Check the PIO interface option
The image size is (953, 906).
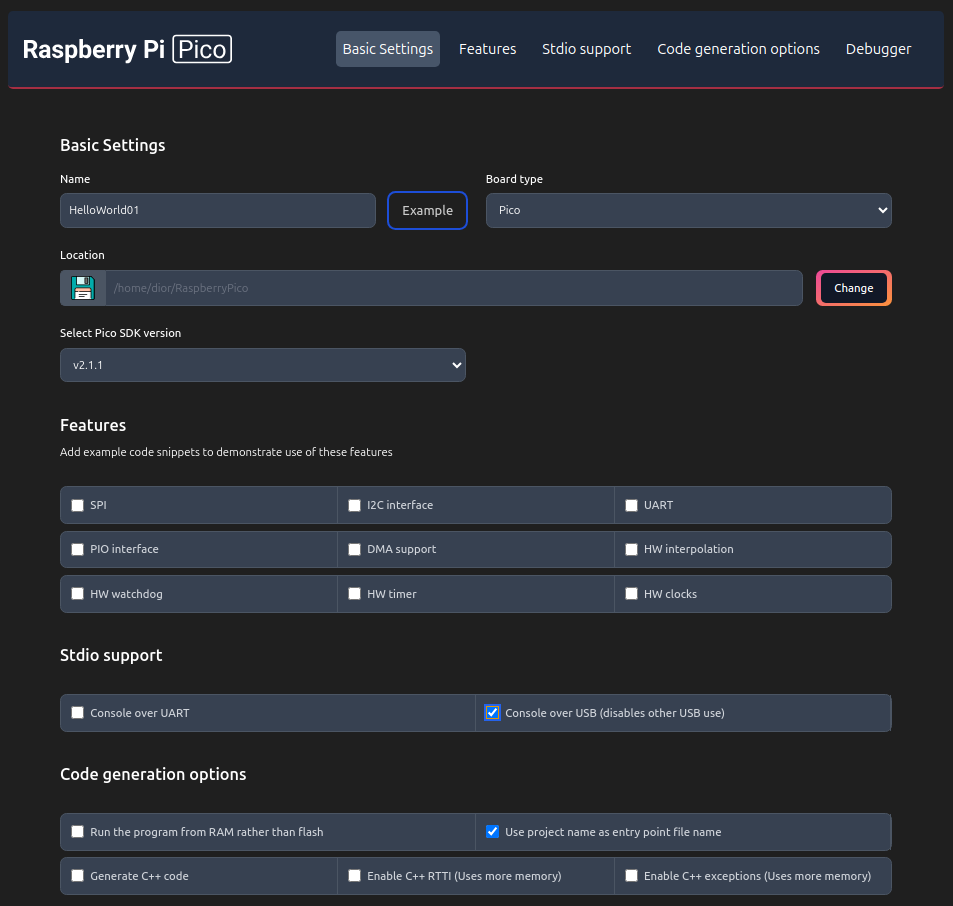[78, 550]
